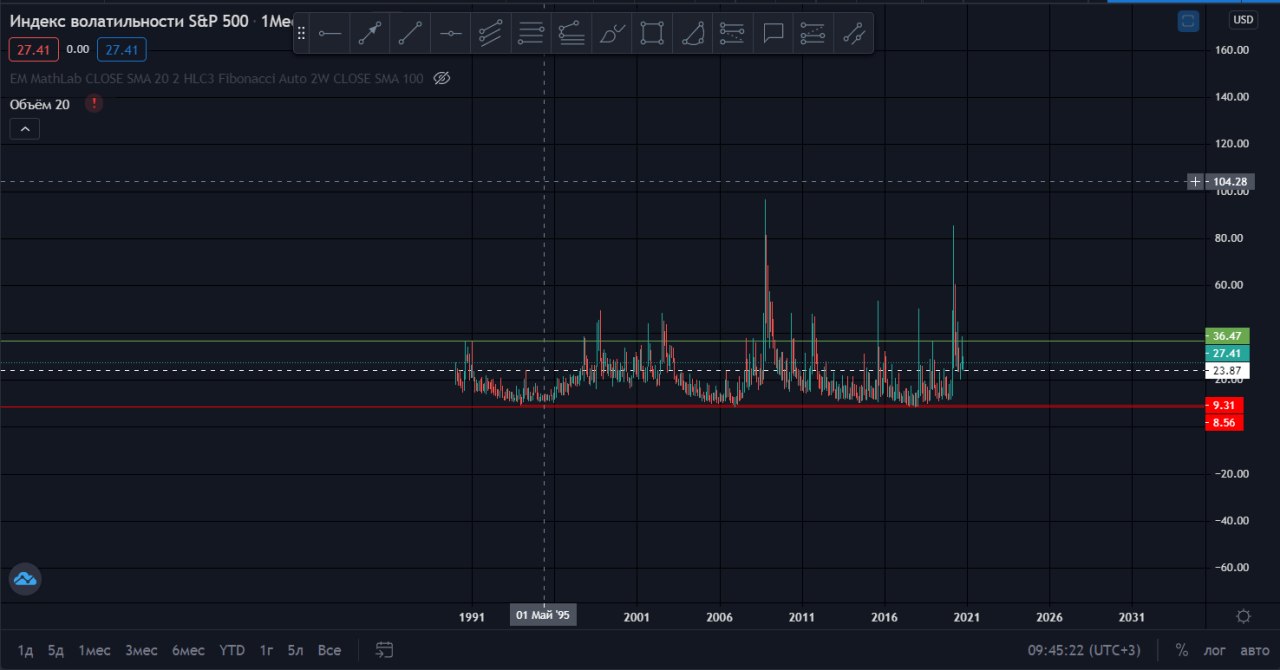Click the blue cloud icon on the chart

(x=25, y=579)
